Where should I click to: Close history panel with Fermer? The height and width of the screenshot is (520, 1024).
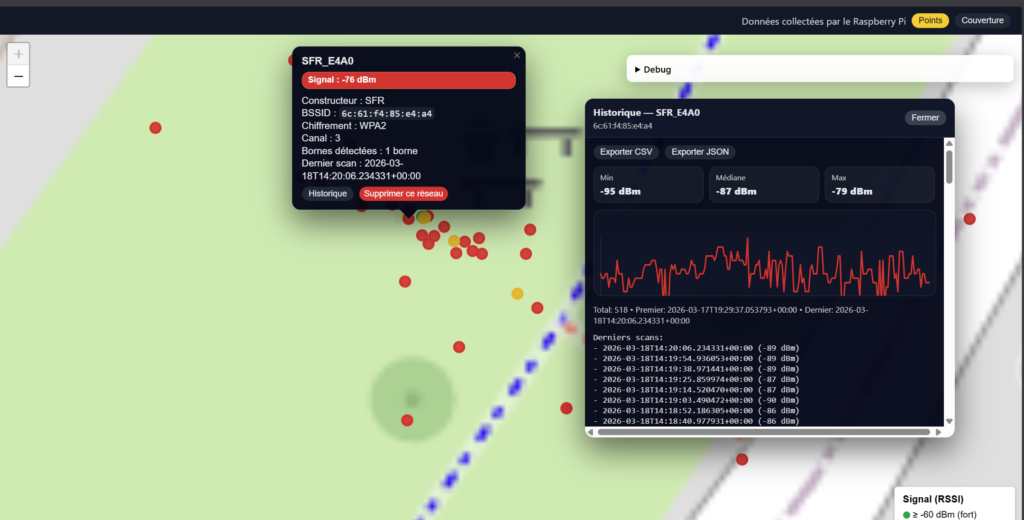point(925,118)
